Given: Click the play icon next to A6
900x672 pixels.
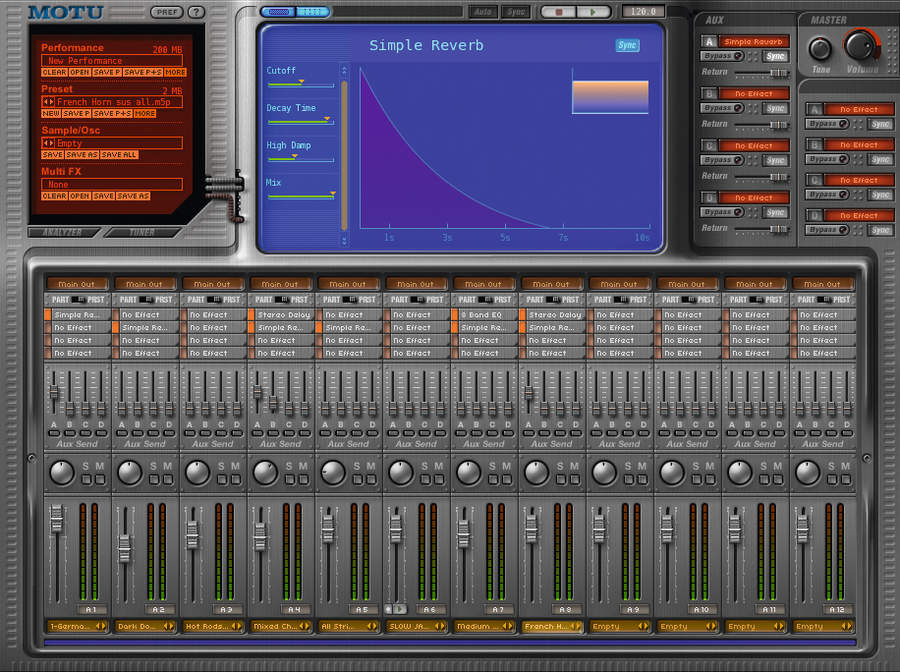Looking at the screenshot, I should pyautogui.click(x=401, y=609).
